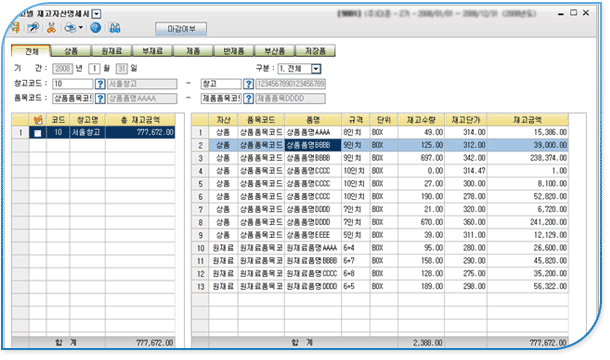Screen dimensions: 610x360
Task: Click the pin arrow toolbar icon
Action: point(34,28)
